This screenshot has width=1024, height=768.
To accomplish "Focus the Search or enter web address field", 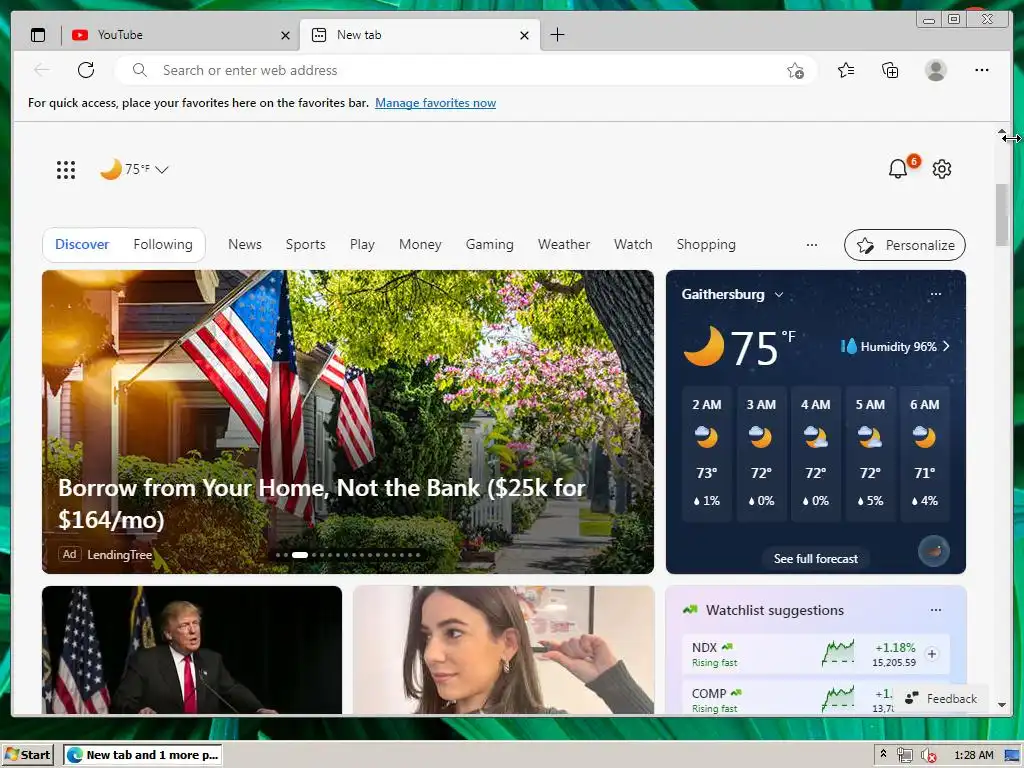I will pyautogui.click(x=465, y=70).
